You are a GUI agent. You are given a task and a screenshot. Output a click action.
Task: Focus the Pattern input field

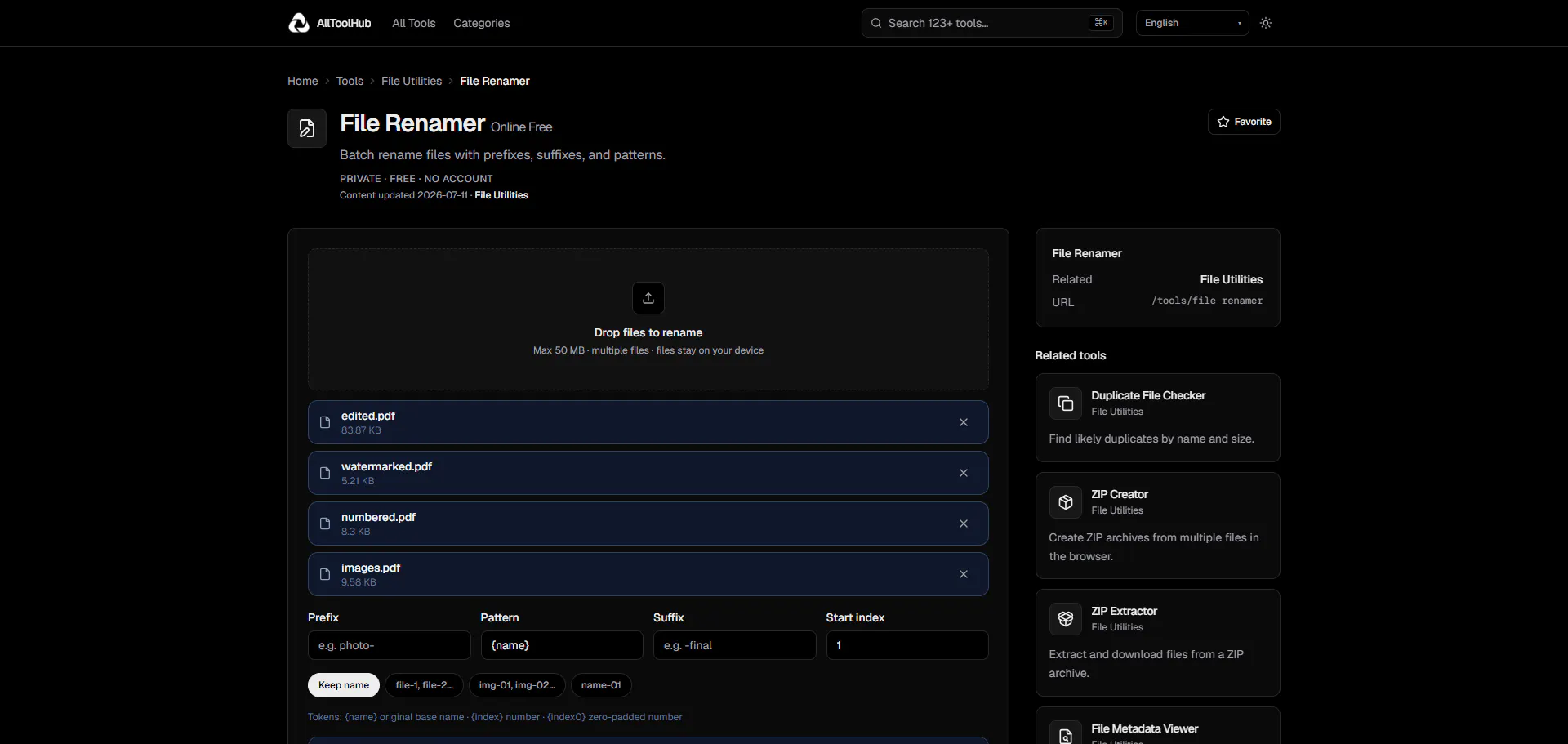562,645
